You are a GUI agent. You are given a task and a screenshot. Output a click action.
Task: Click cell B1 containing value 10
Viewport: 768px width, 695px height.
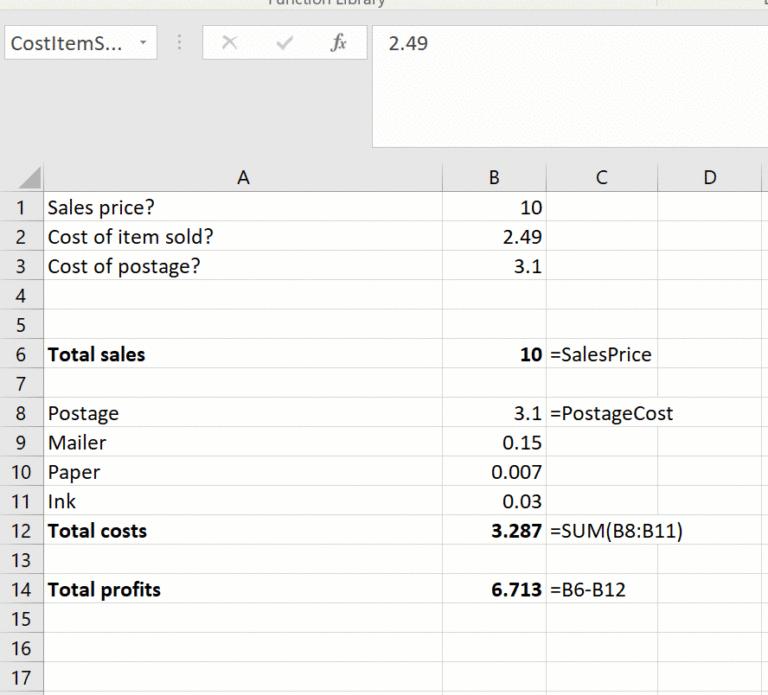(x=494, y=208)
